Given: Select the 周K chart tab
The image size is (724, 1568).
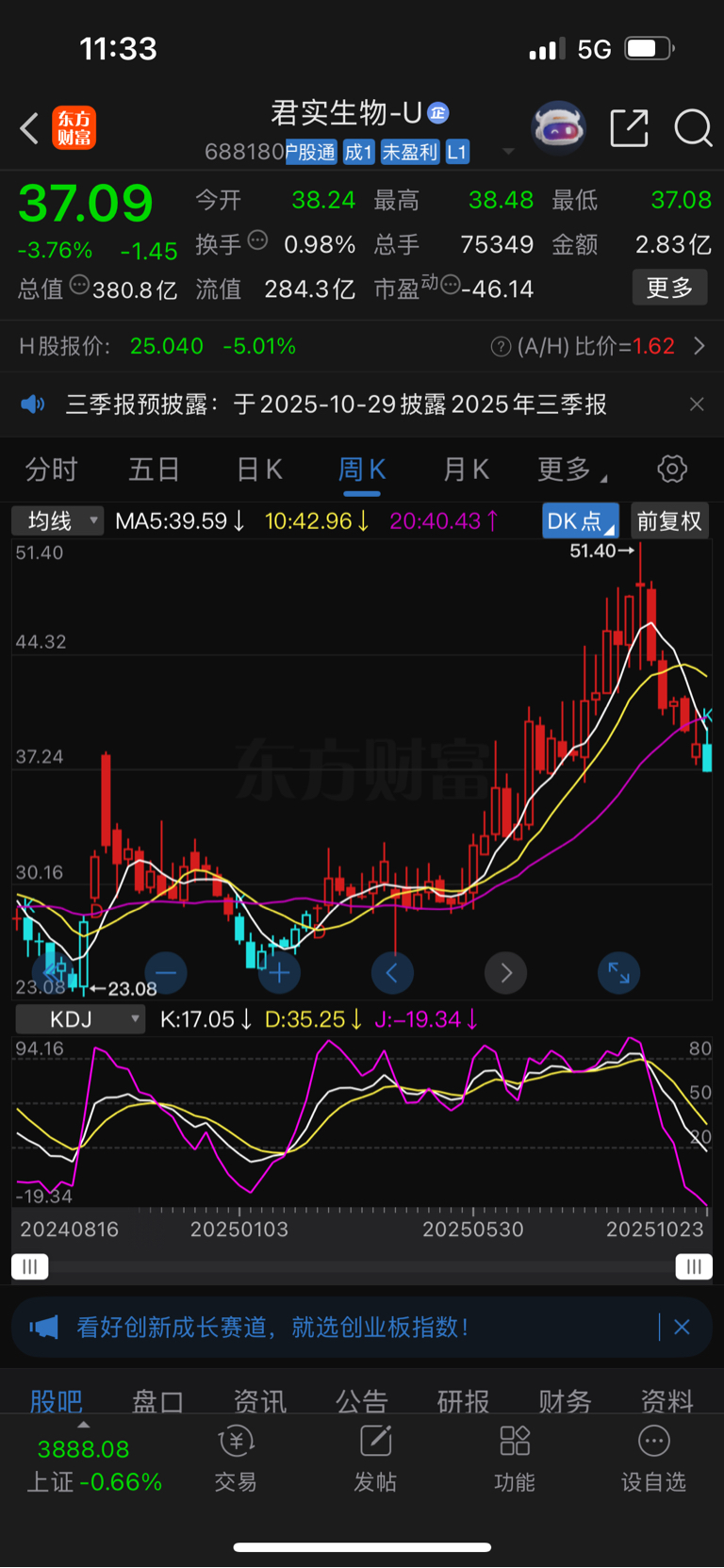Looking at the screenshot, I should [362, 469].
